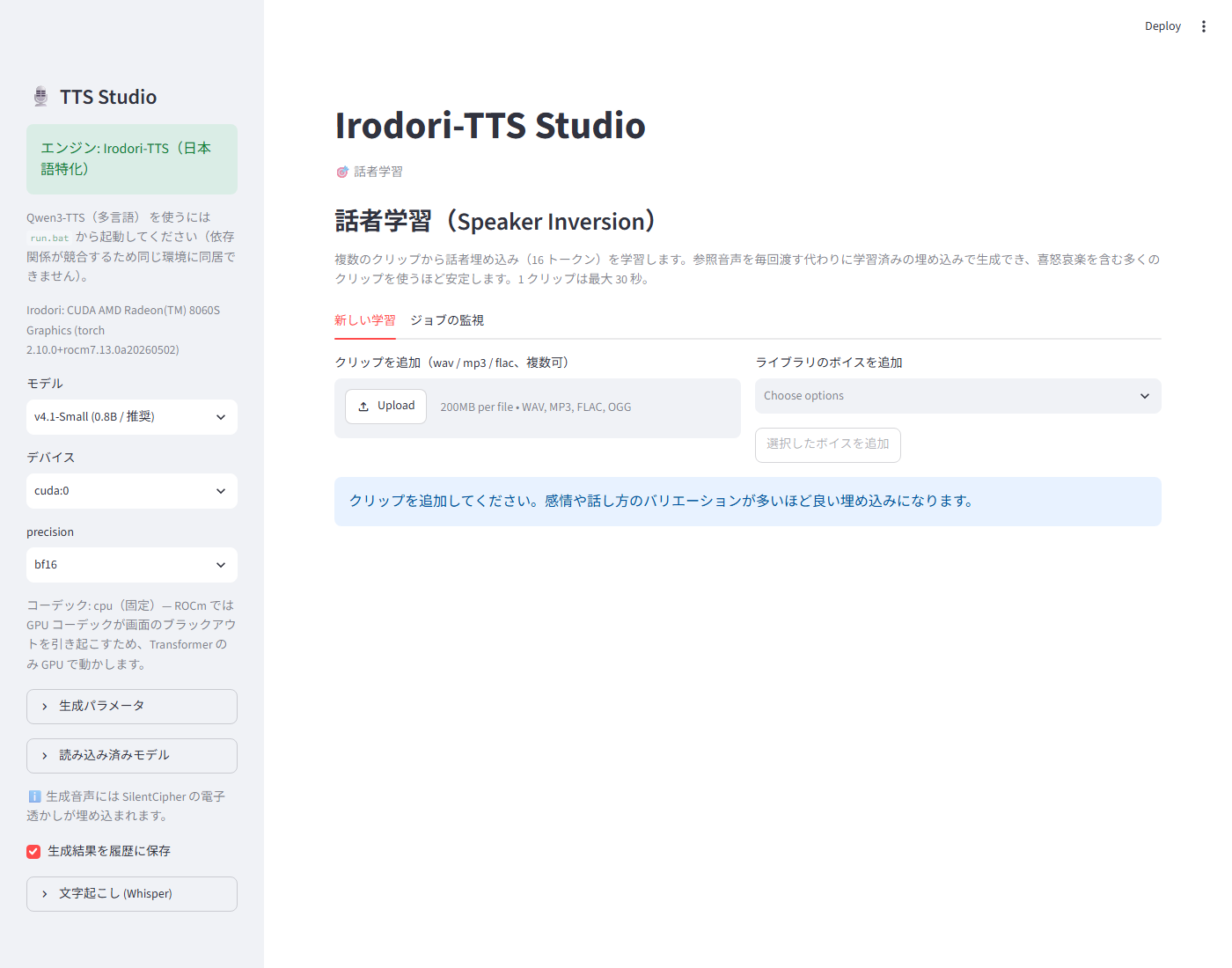Click the file drop zone showing 200MB per file

(538, 408)
